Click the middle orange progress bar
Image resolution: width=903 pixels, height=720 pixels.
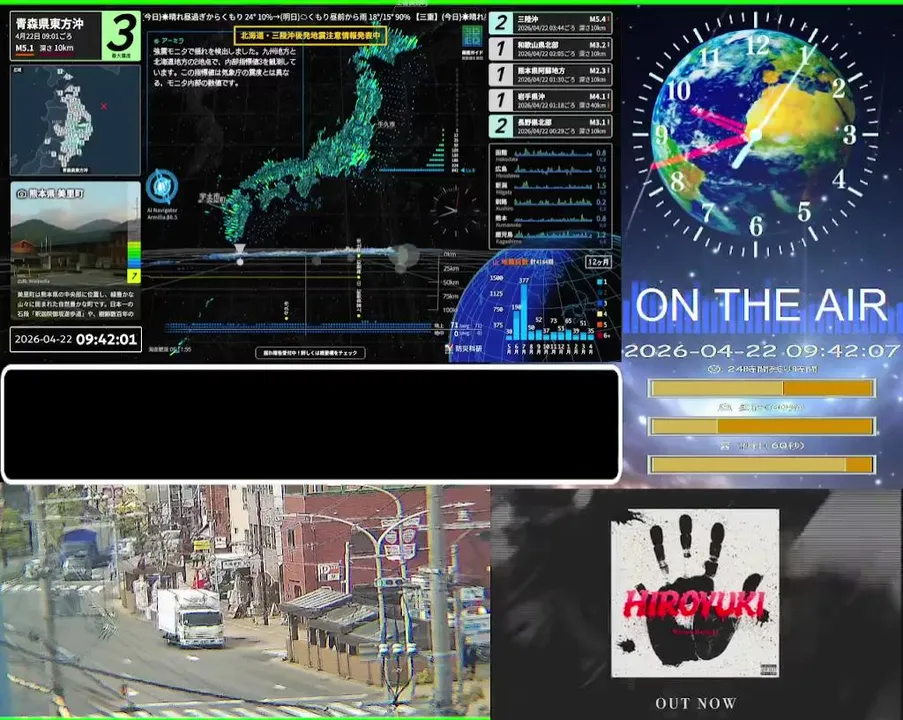point(761,426)
